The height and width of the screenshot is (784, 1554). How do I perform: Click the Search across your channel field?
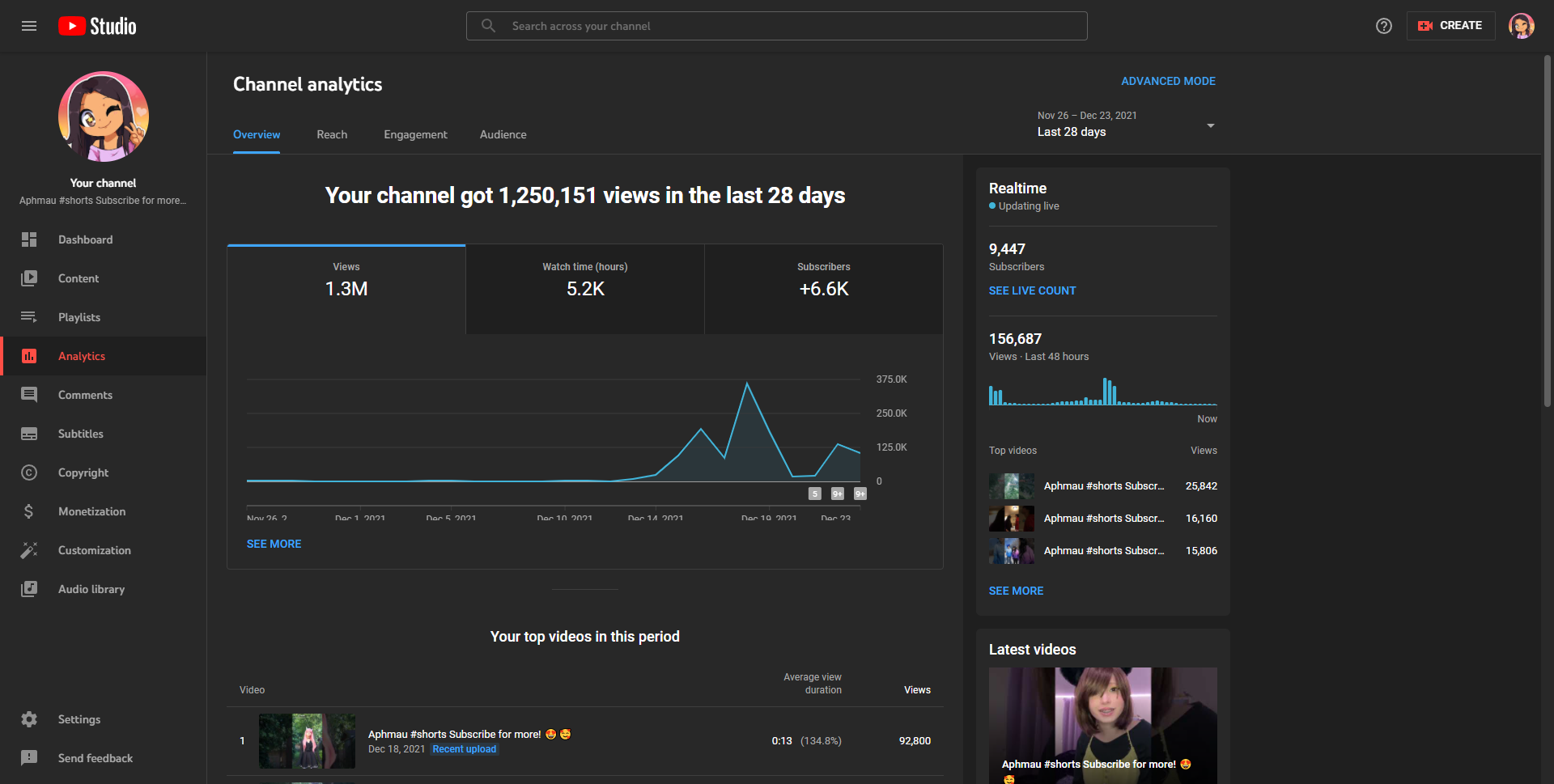tap(777, 26)
